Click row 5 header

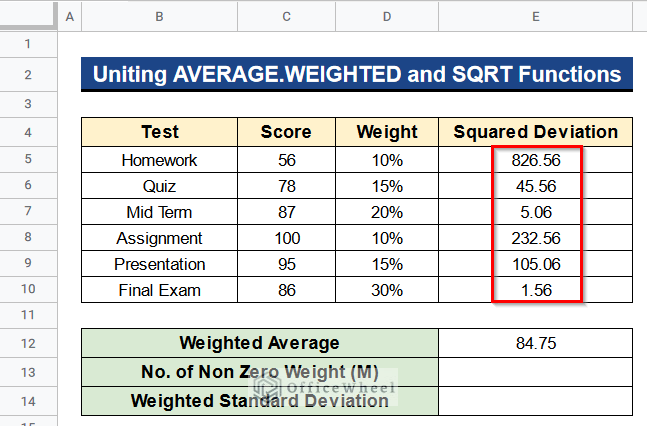pyautogui.click(x=28, y=159)
